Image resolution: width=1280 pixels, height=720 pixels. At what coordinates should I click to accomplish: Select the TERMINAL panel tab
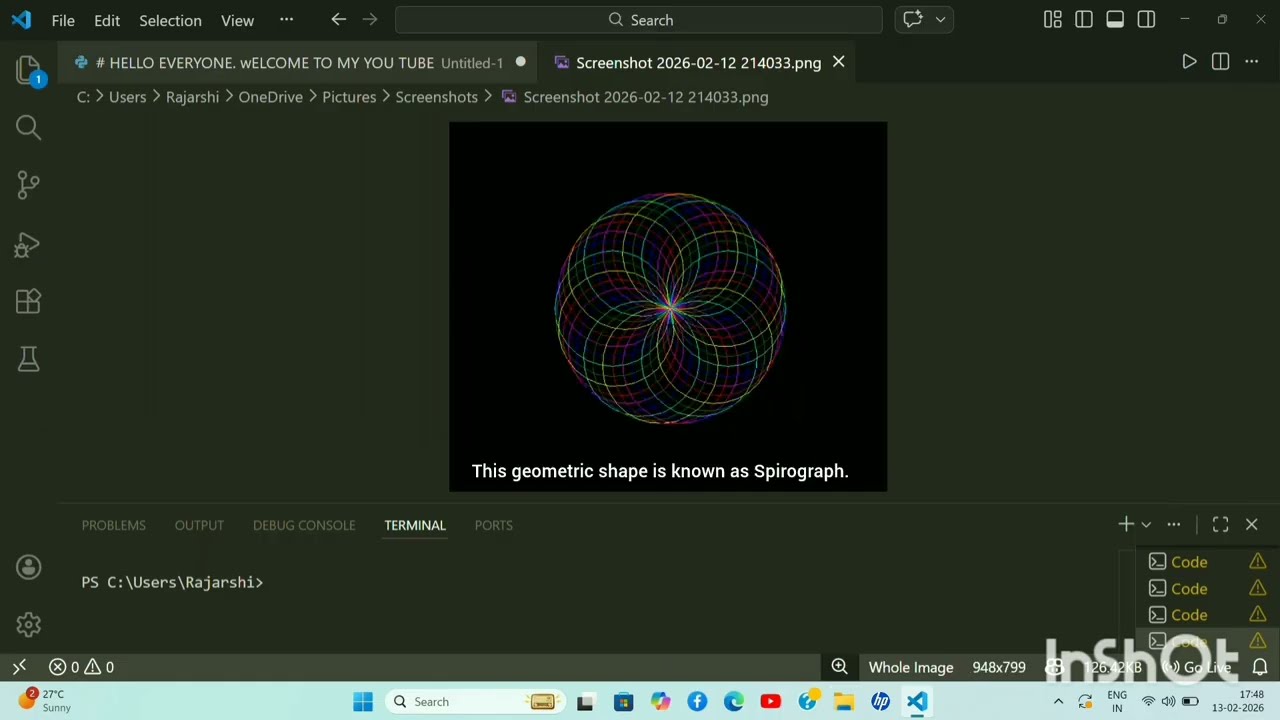tap(415, 525)
